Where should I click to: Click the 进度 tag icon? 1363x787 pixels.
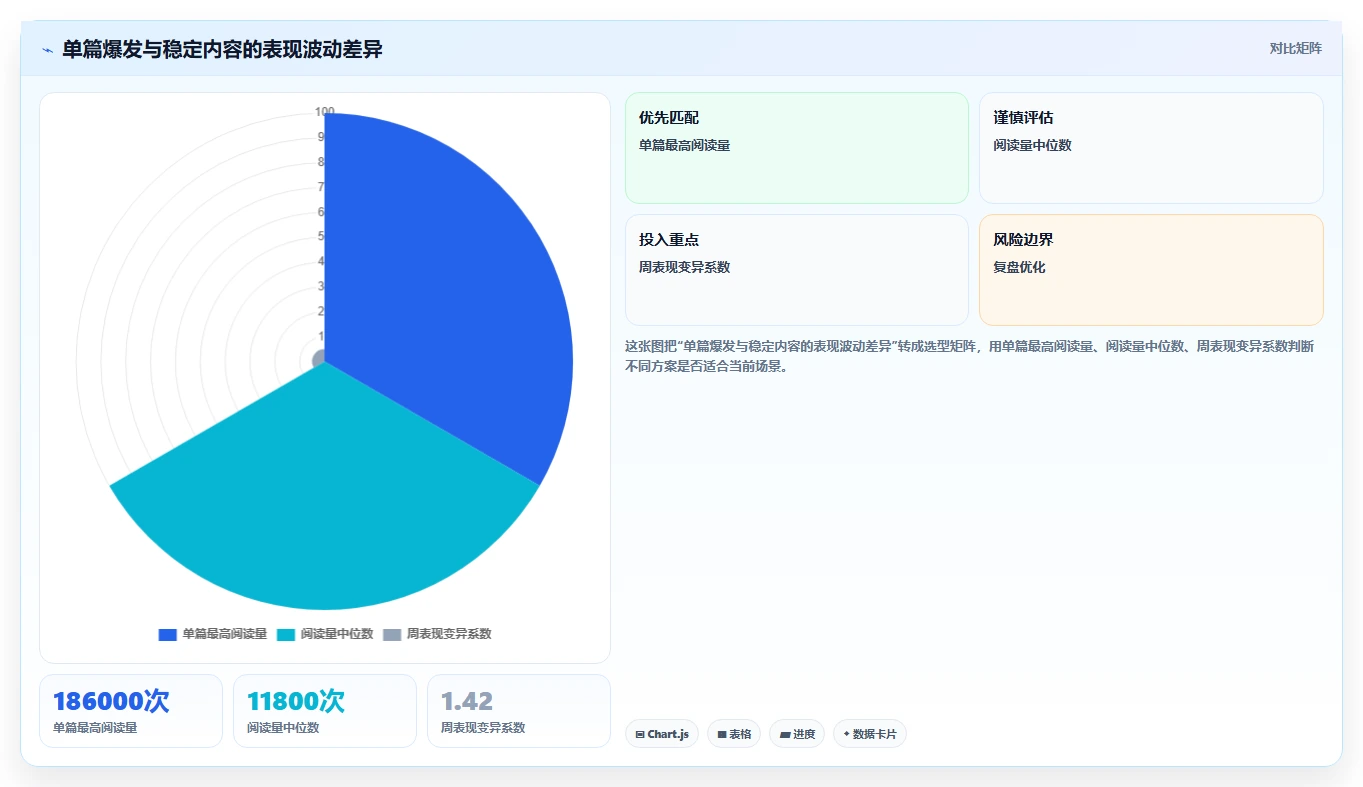pos(784,734)
